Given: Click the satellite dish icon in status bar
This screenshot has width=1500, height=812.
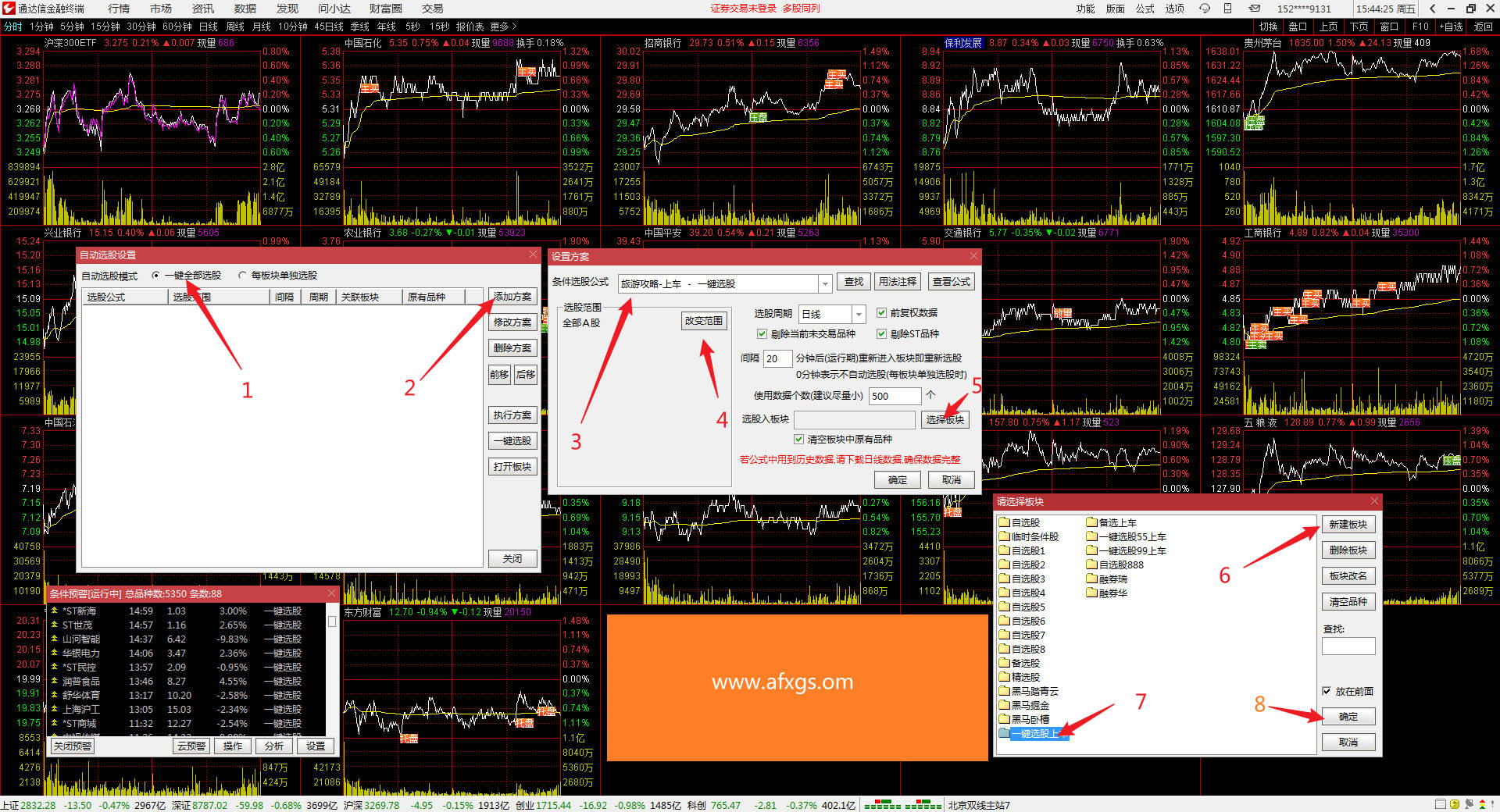Looking at the screenshot, I should 1469,804.
